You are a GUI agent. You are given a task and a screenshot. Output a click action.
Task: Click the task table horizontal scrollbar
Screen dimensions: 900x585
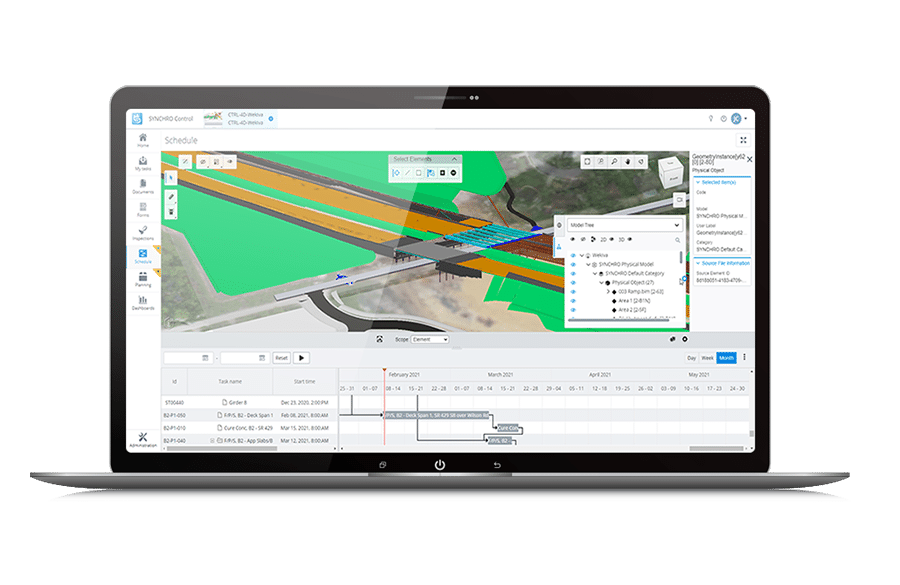point(222,448)
